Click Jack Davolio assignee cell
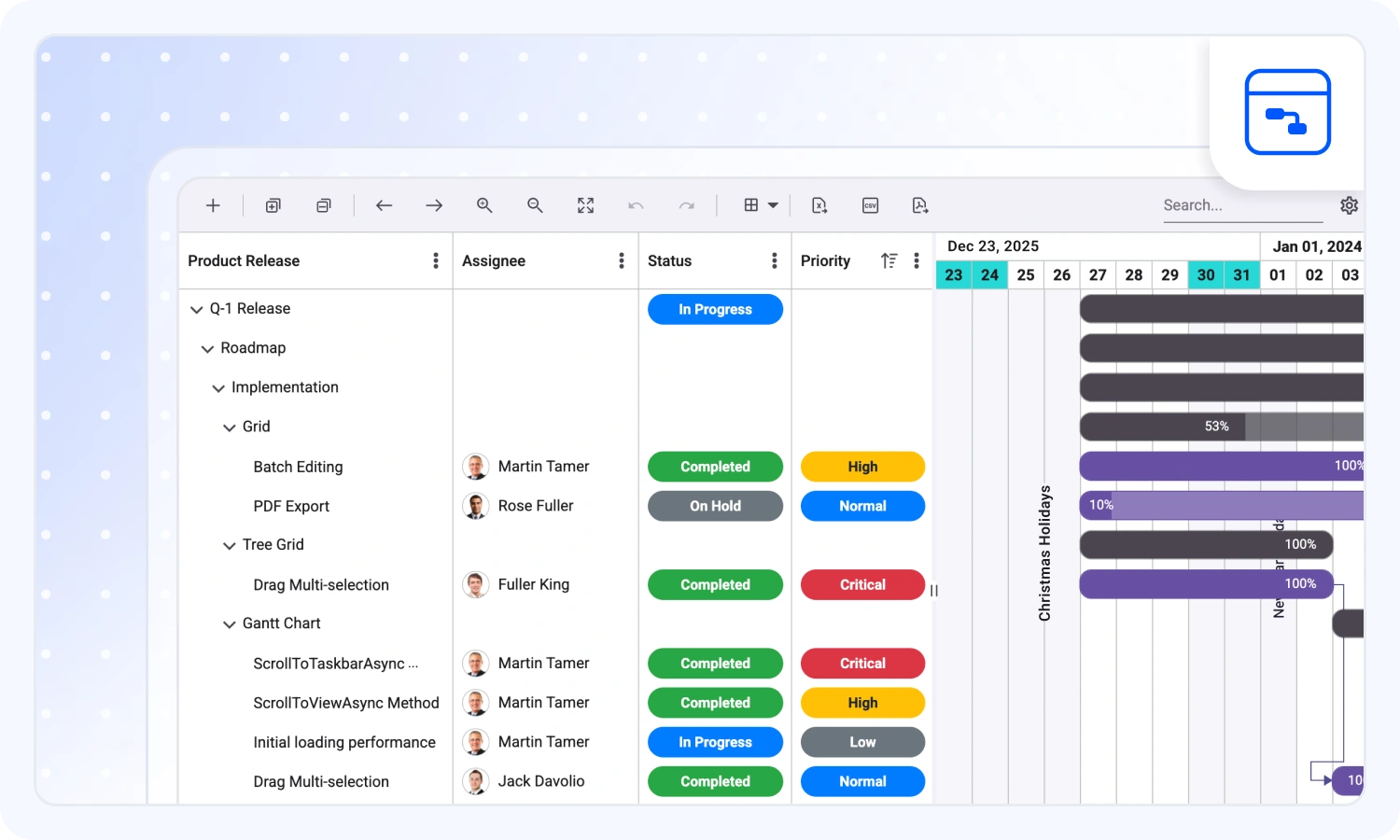This screenshot has width=1400, height=840. [546, 781]
